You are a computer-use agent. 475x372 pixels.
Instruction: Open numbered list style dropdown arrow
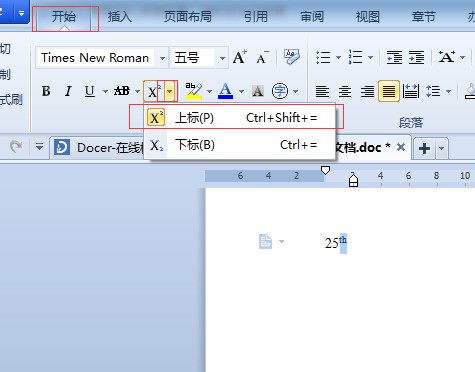(370, 58)
